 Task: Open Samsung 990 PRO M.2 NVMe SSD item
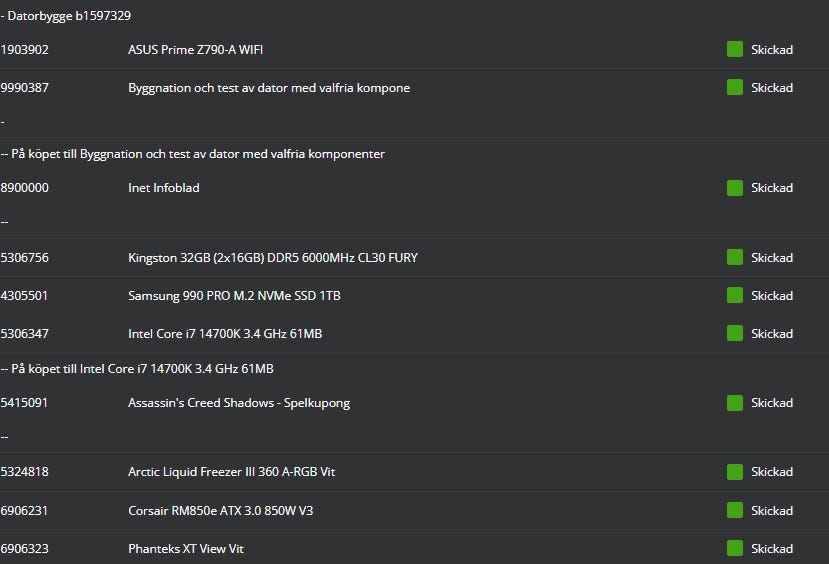234,296
